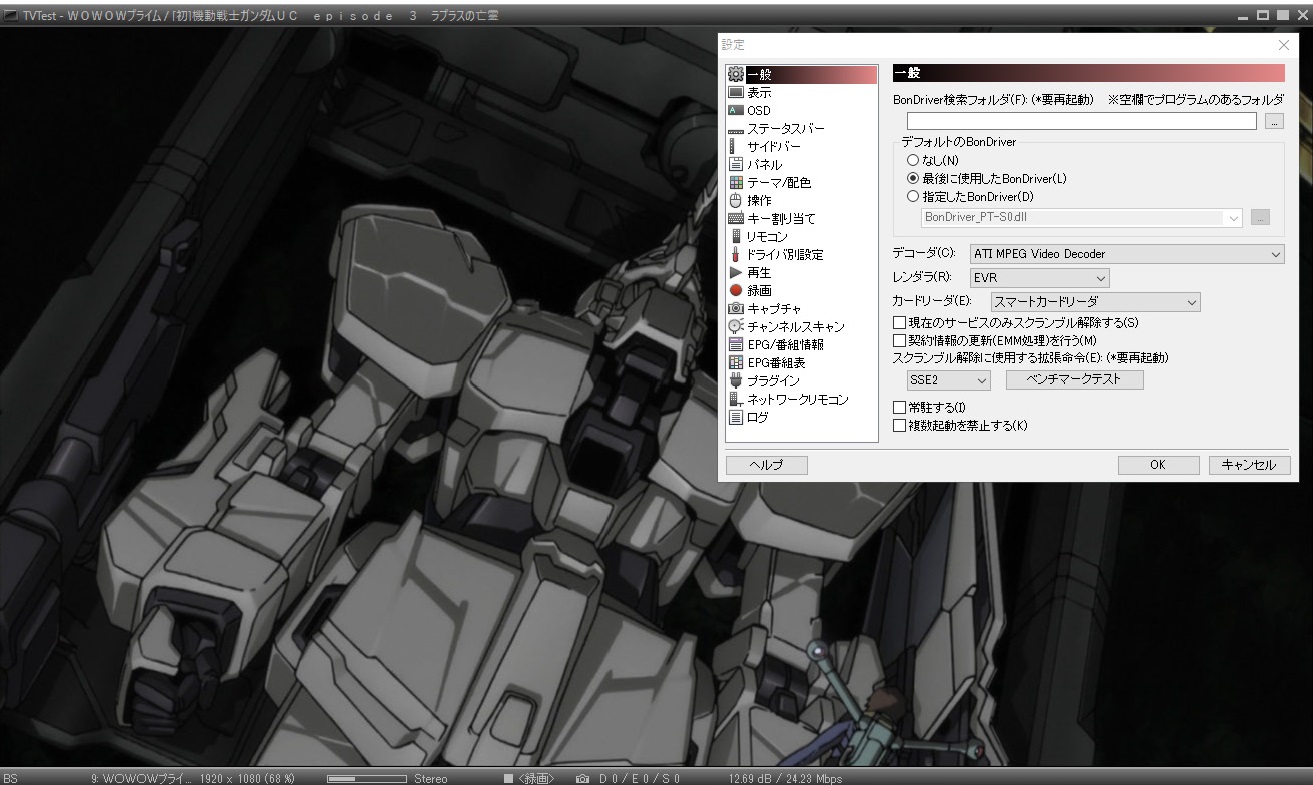The height and width of the screenshot is (785, 1313).
Task: Click browse ... button beside BonDriver_PT-S0.dll
Action: [x=1260, y=217]
